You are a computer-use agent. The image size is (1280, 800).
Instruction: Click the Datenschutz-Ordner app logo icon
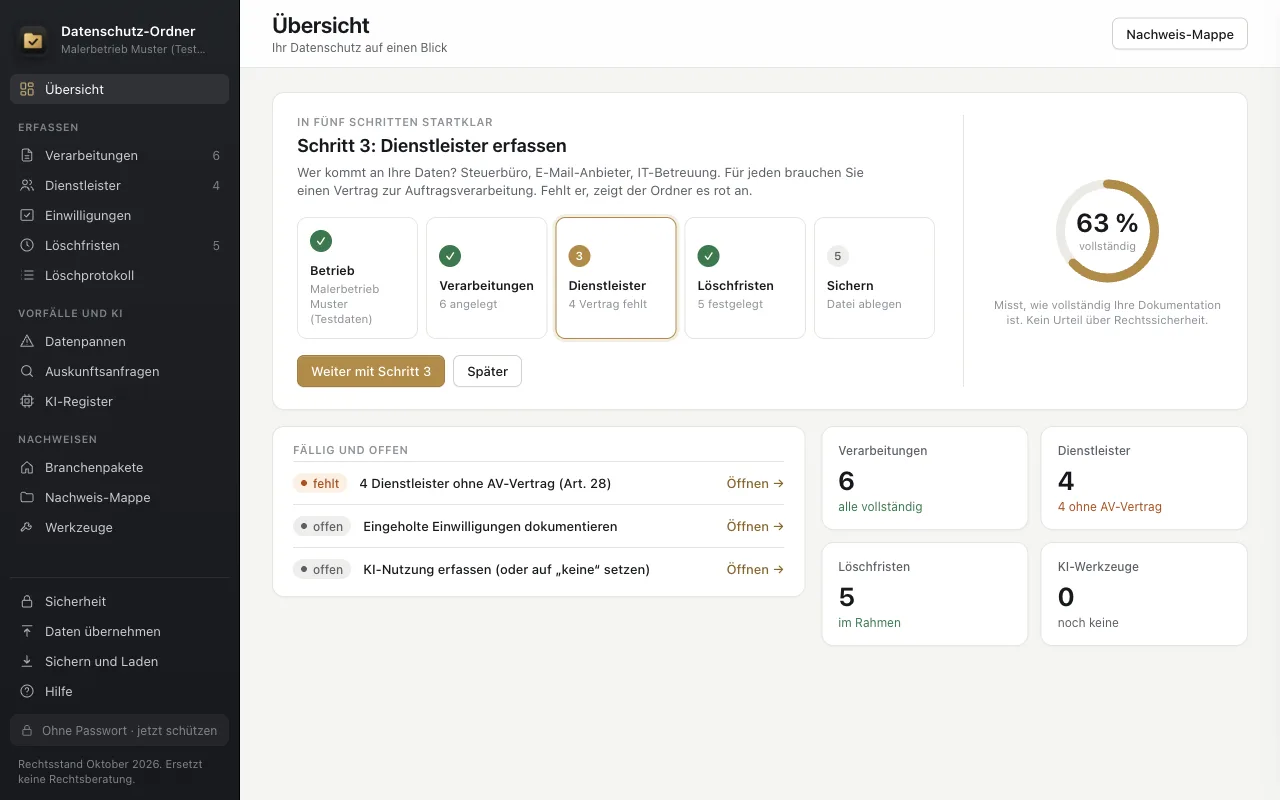coord(34,40)
